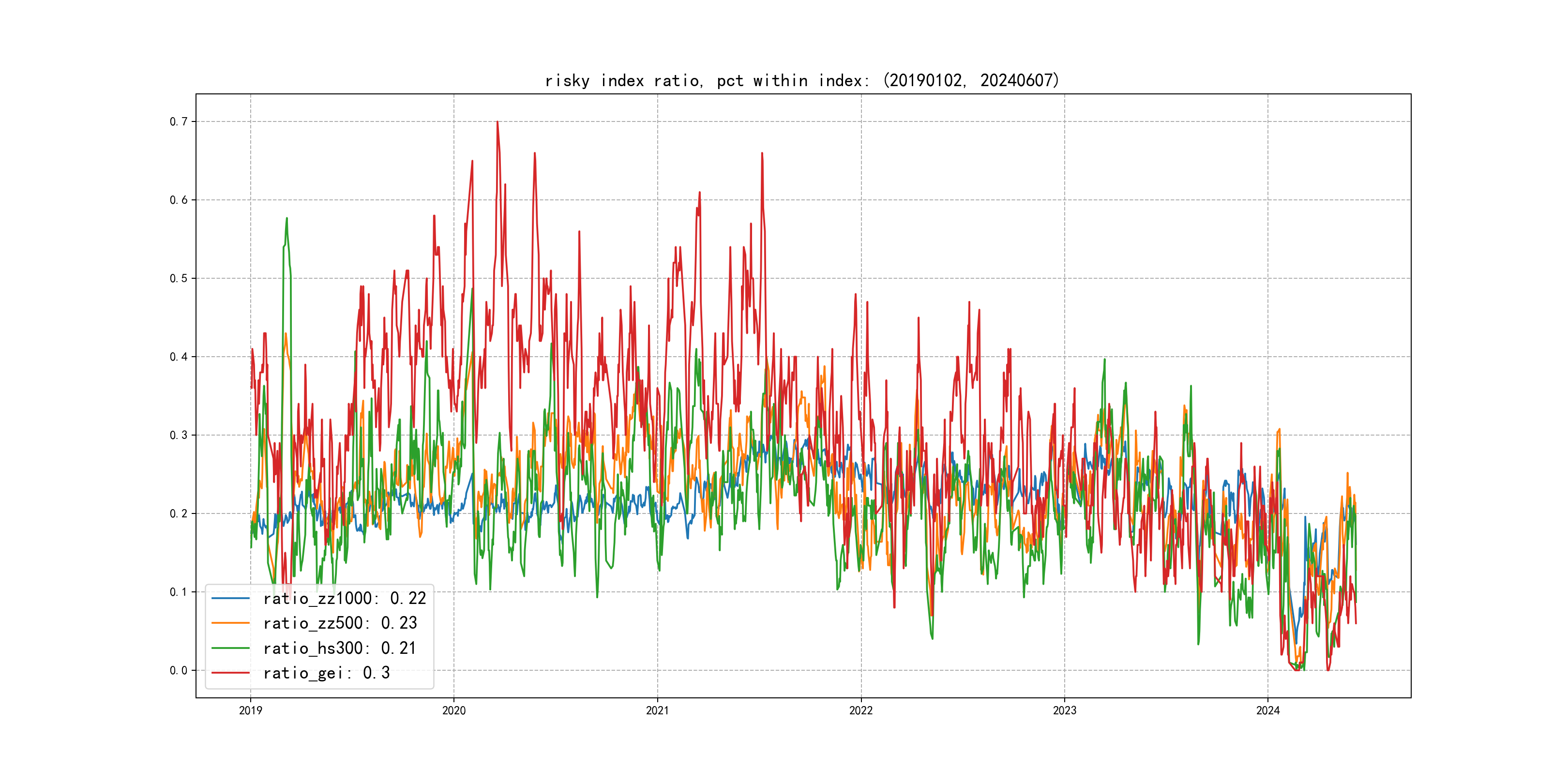Click the green ratio_hs300 legend line swatch
Viewport: 1568px width, 784px height.
point(230,648)
